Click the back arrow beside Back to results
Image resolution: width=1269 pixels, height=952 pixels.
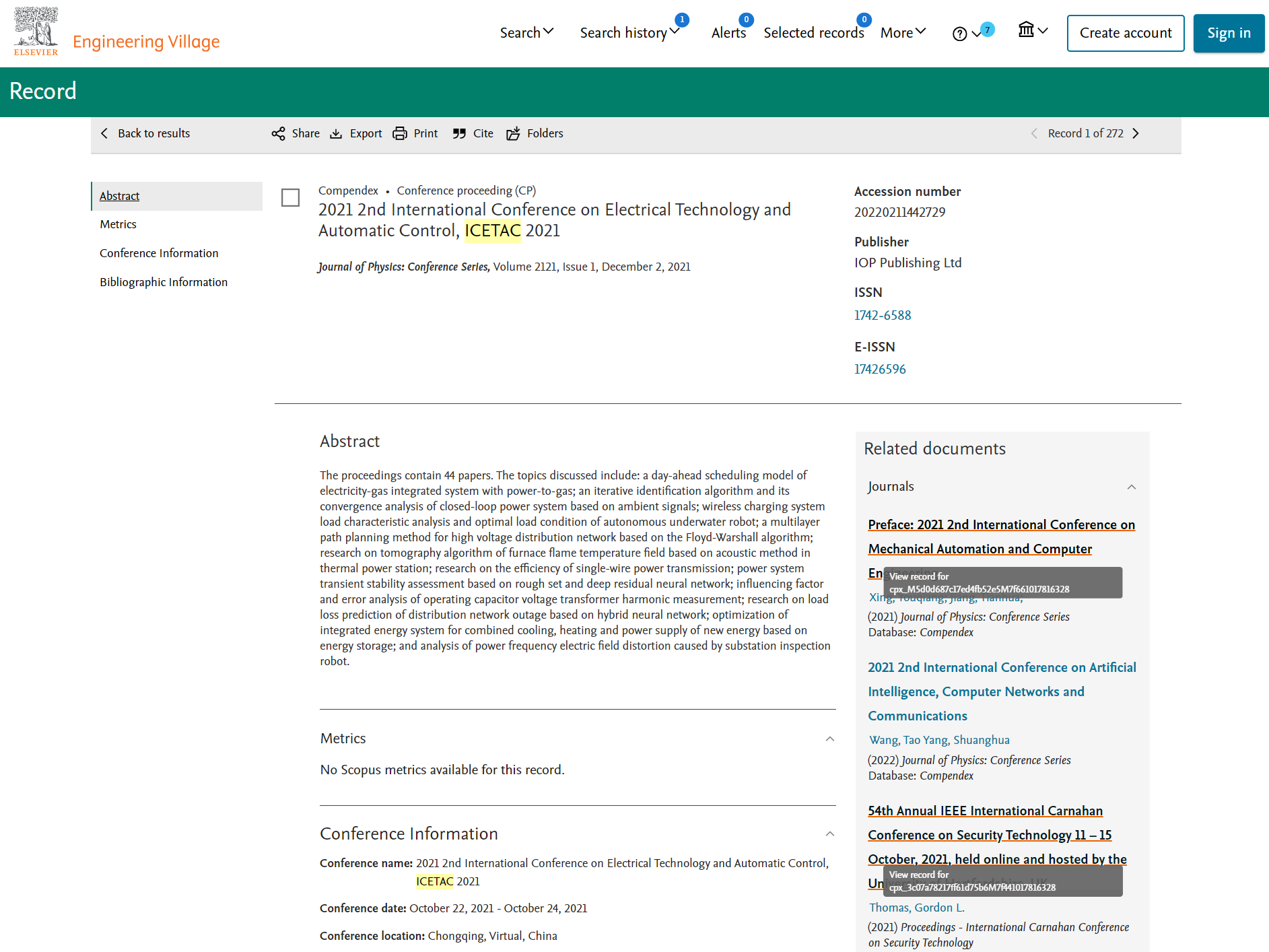104,133
